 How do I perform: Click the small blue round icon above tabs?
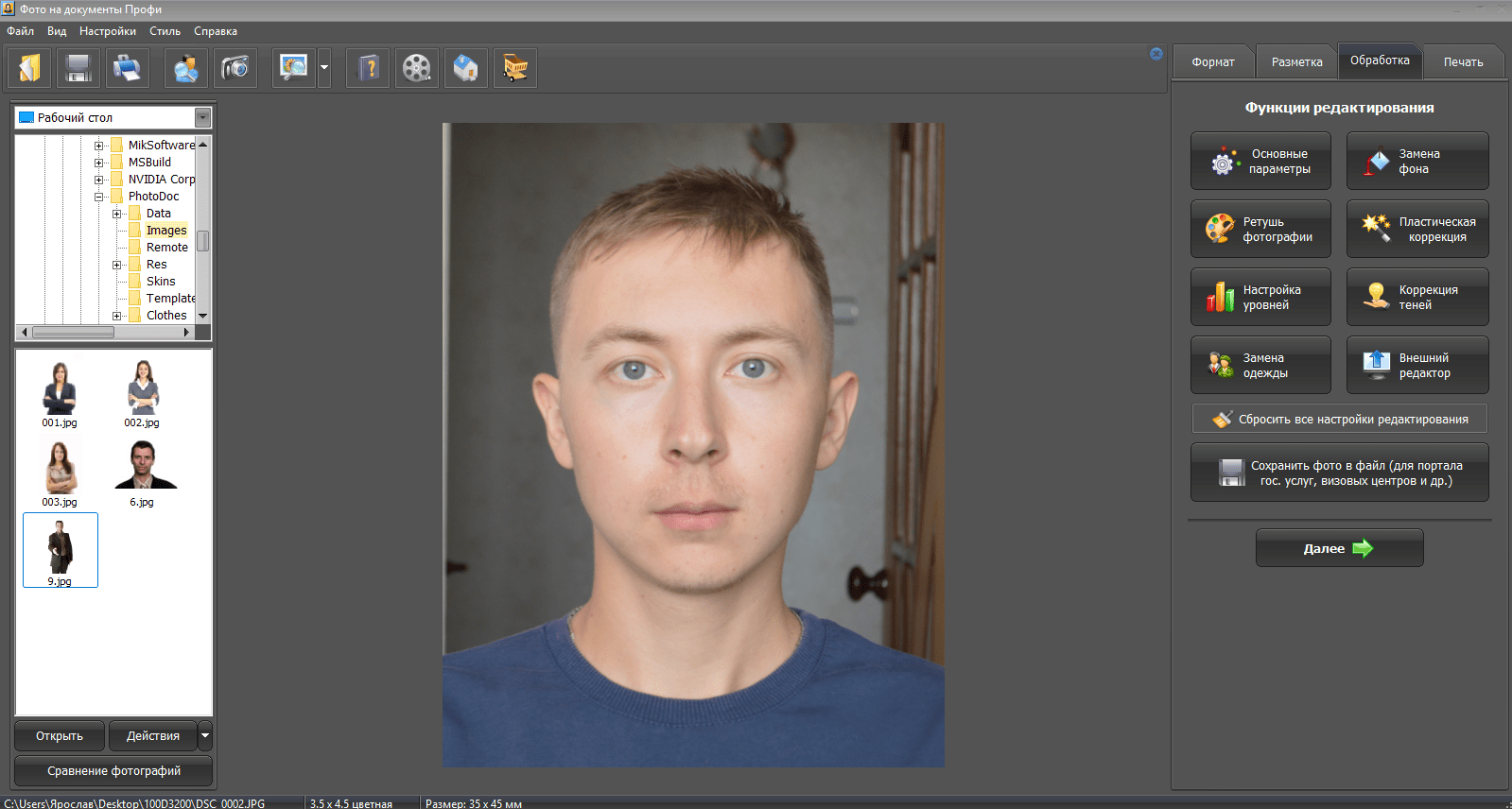1156,54
